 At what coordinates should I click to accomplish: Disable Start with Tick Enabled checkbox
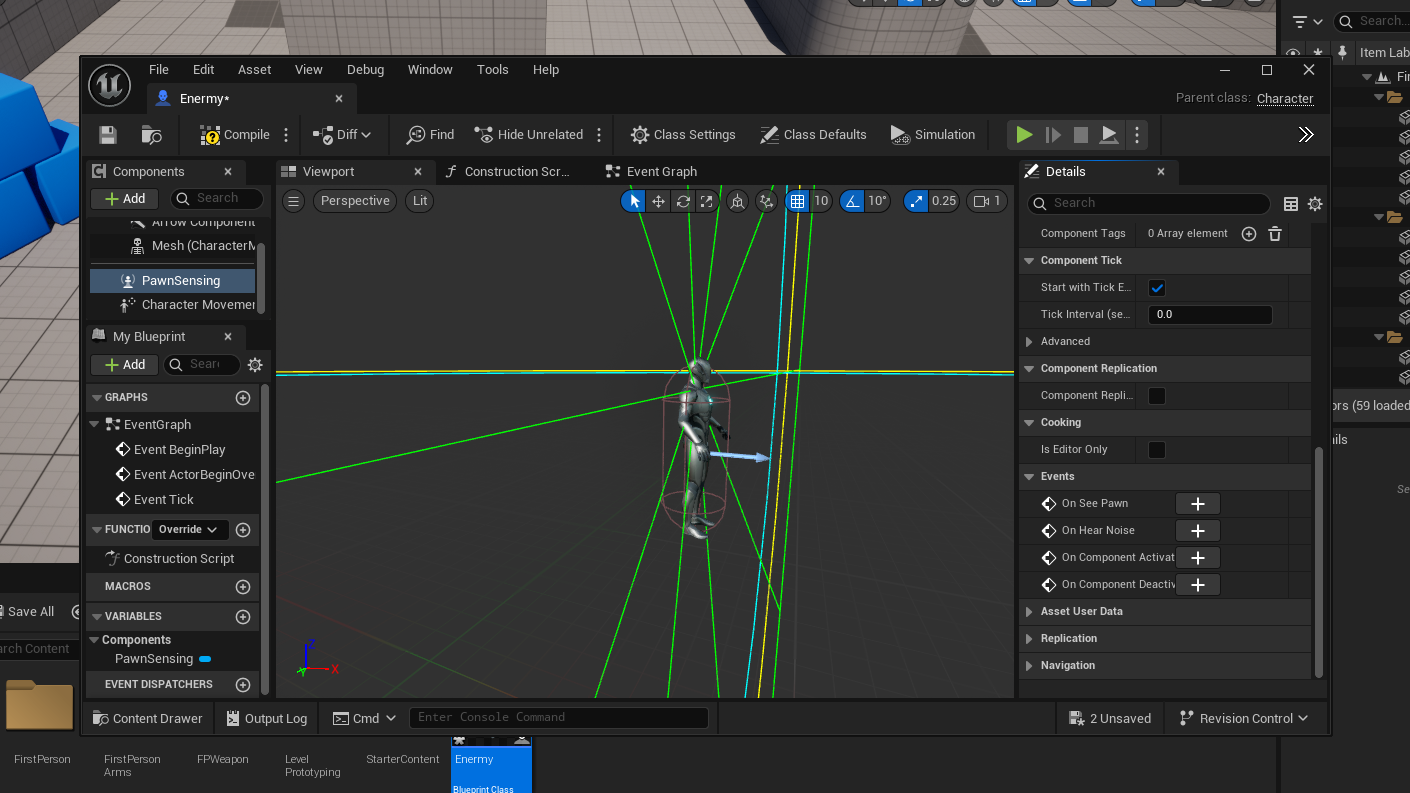pyautogui.click(x=1157, y=287)
